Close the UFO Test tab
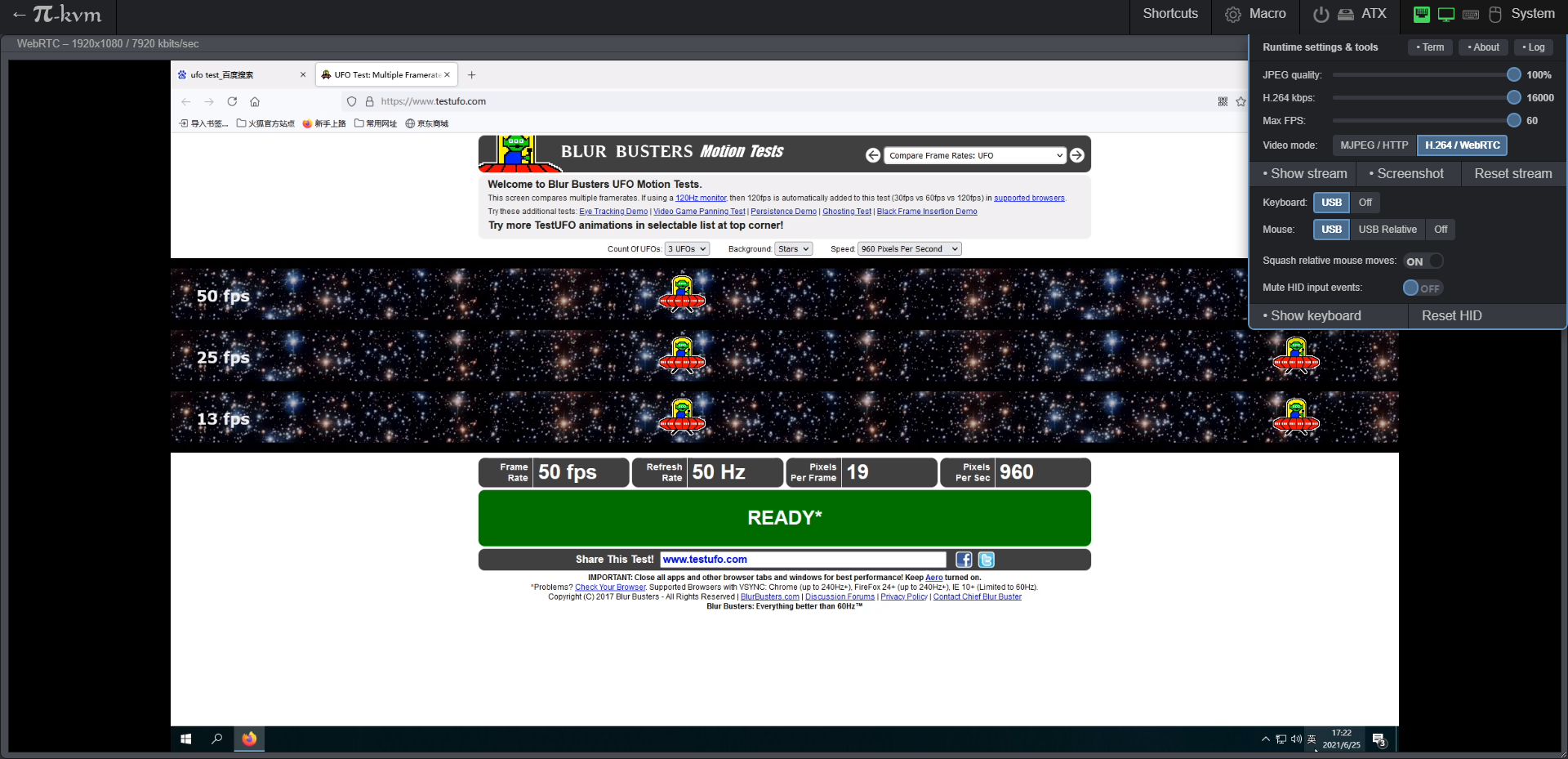Screen dimensions: 1568x759 pos(447,74)
